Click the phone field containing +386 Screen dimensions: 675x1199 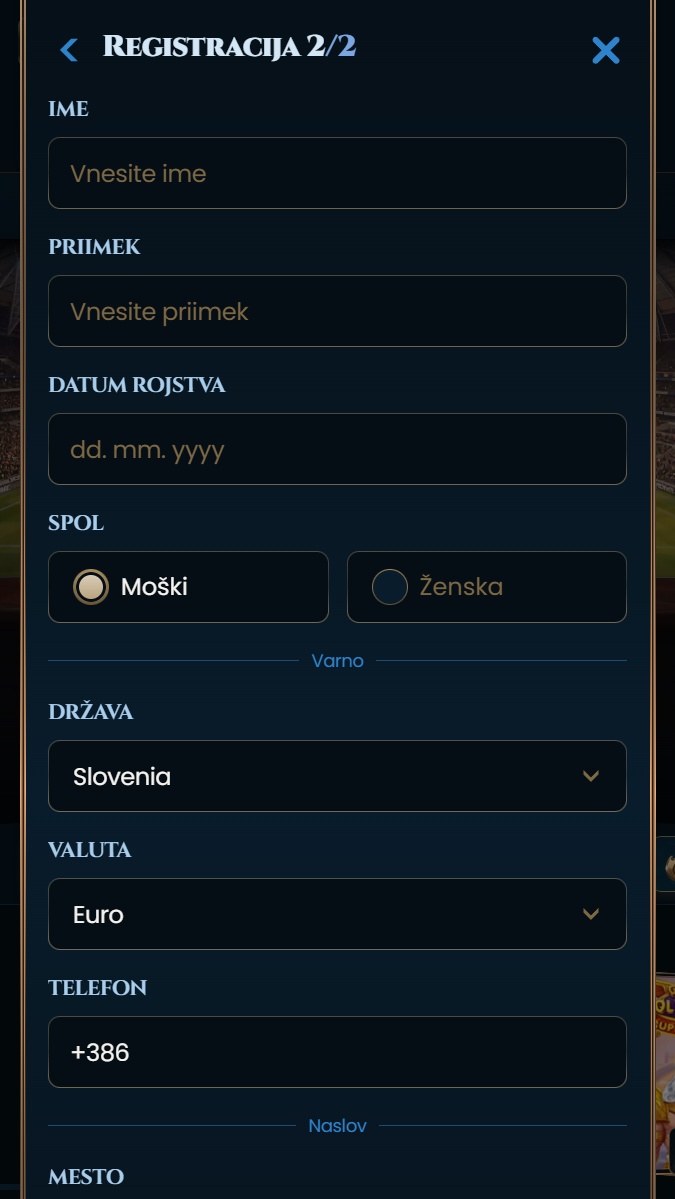337,1052
